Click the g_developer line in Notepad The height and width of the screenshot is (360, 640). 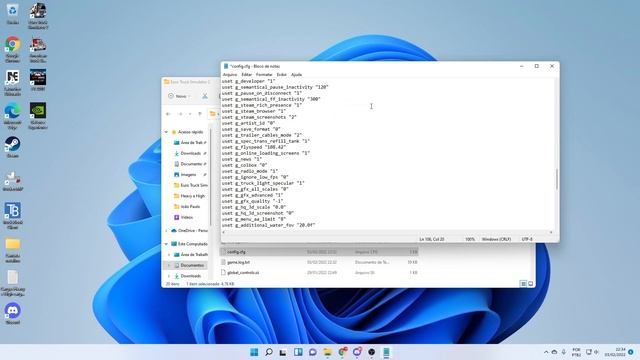(249, 81)
